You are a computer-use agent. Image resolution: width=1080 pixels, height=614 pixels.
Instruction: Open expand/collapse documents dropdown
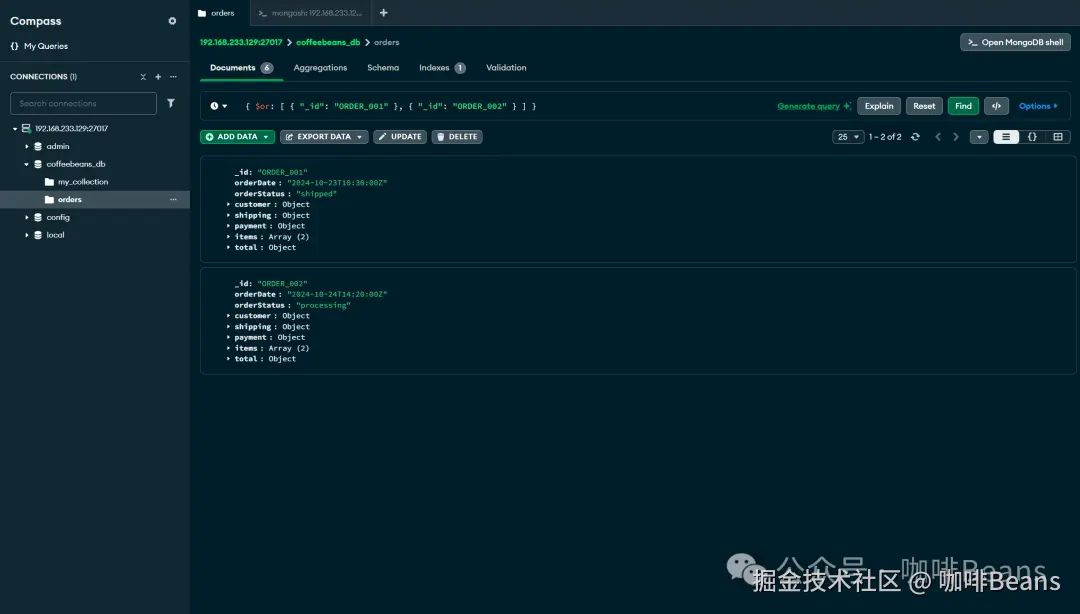coord(979,137)
